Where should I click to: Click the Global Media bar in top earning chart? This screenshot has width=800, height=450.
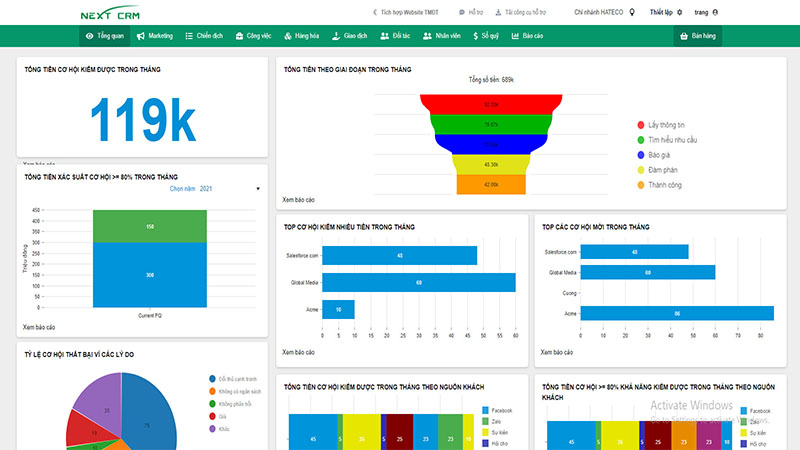pyautogui.click(x=419, y=282)
